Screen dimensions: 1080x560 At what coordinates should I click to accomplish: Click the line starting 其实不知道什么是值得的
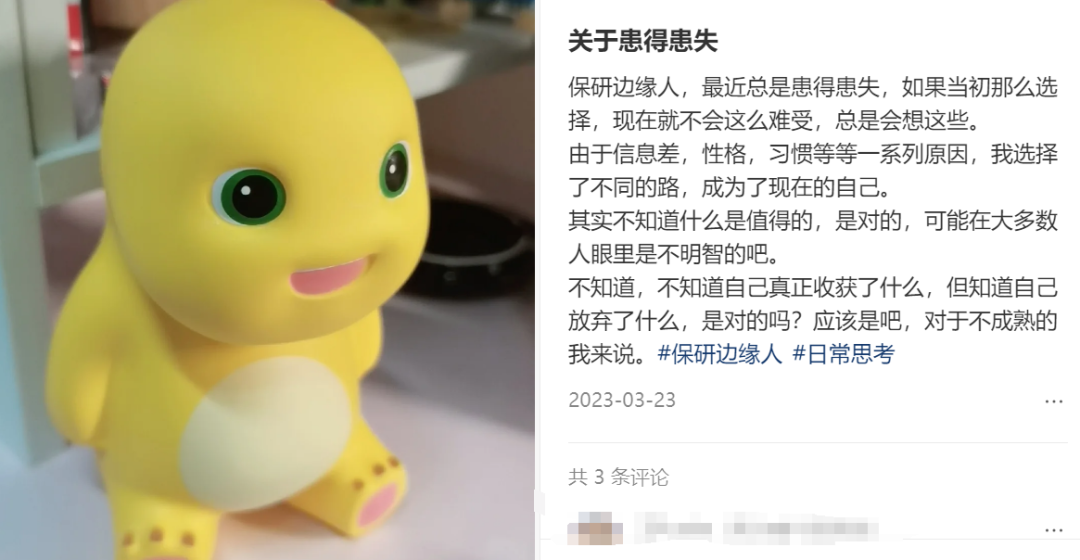click(x=813, y=221)
